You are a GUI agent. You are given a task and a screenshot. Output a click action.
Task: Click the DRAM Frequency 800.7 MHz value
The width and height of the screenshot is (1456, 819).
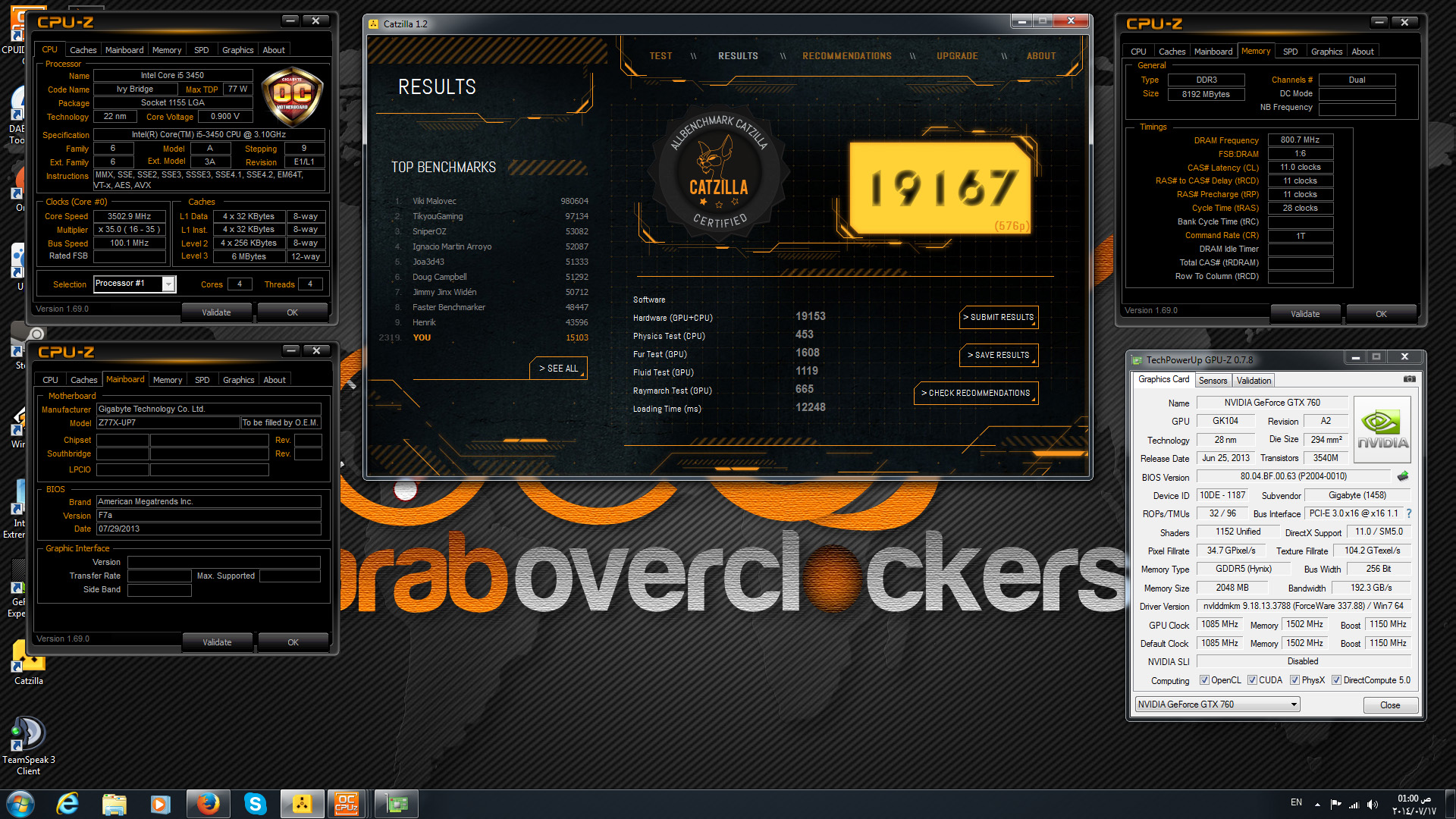click(x=1300, y=140)
